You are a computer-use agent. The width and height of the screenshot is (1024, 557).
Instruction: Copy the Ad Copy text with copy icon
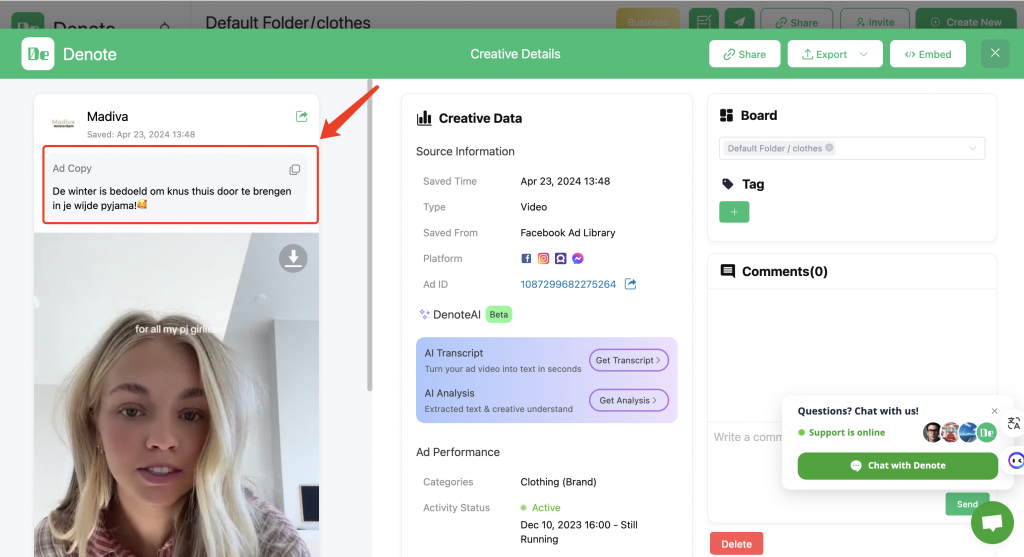295,170
